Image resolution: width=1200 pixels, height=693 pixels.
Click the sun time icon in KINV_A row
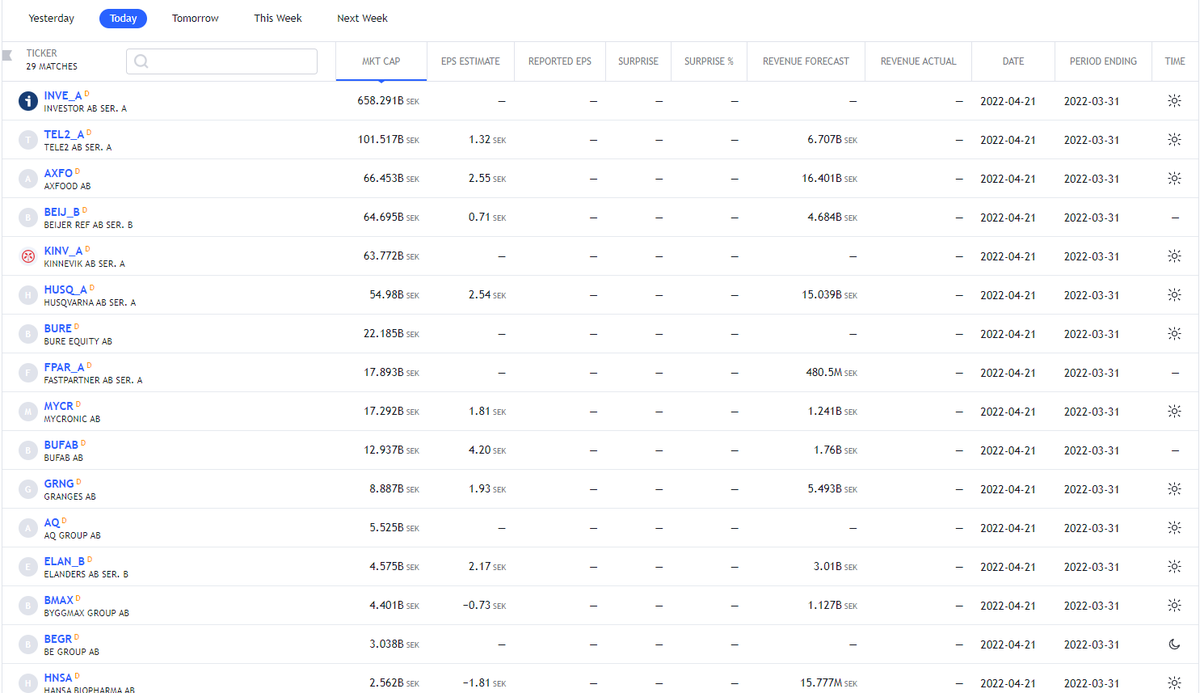click(x=1175, y=256)
